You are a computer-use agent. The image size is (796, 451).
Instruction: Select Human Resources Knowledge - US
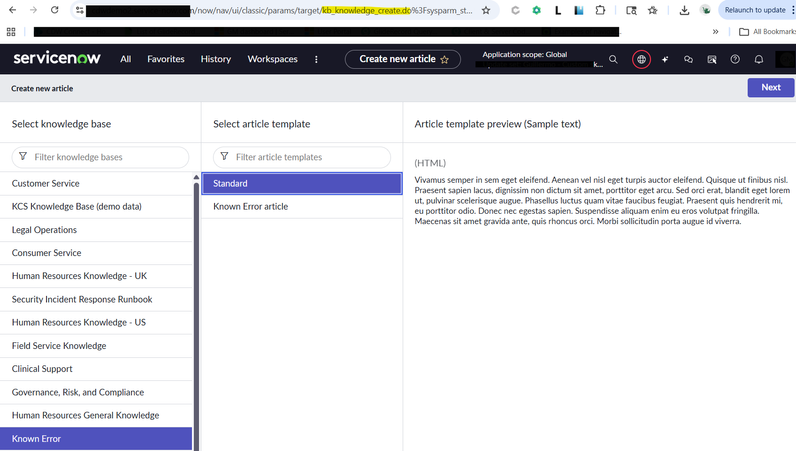click(96, 323)
